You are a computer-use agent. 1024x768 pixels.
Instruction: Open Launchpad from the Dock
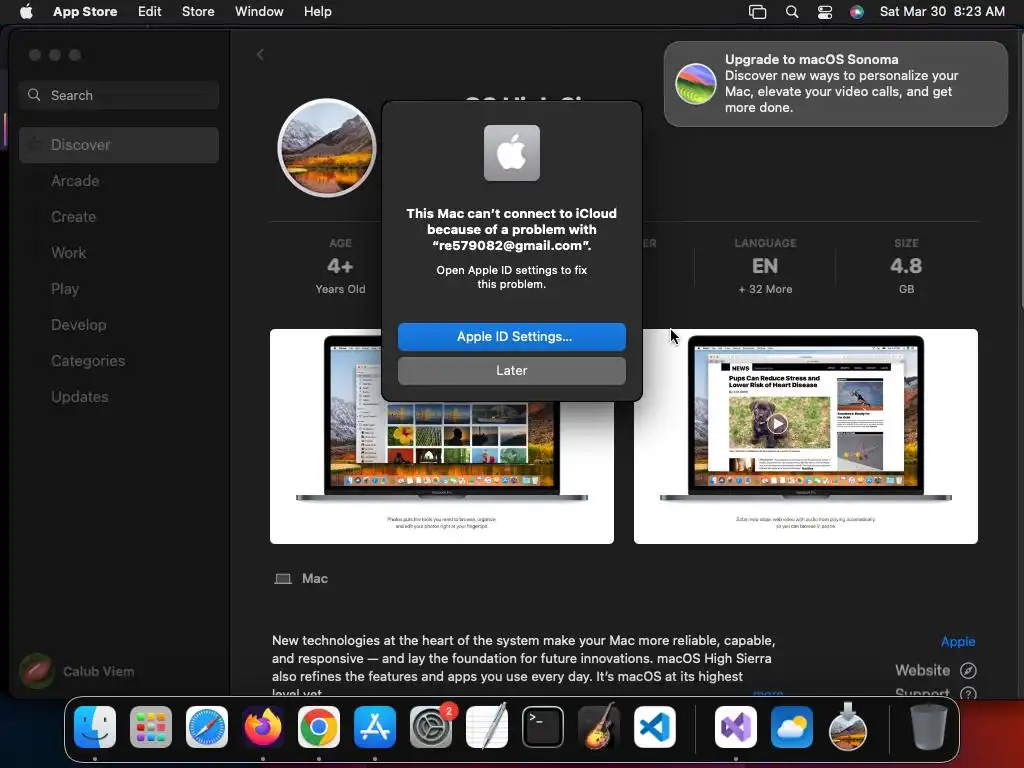tap(151, 727)
